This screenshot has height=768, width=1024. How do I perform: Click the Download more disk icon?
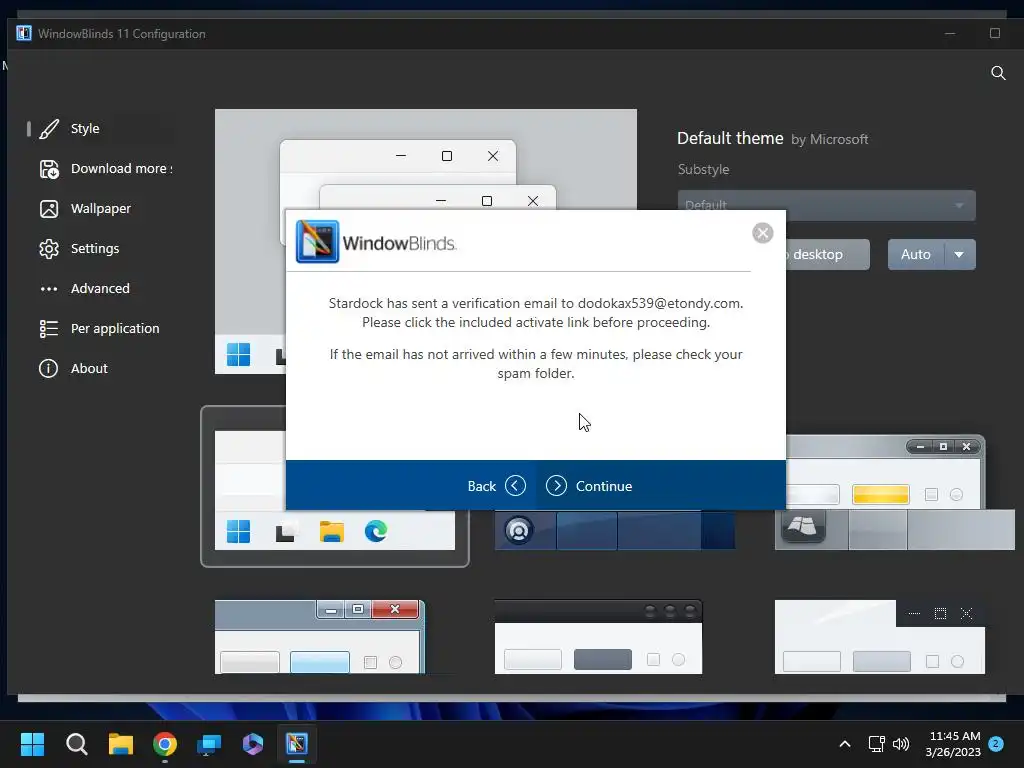(x=49, y=169)
